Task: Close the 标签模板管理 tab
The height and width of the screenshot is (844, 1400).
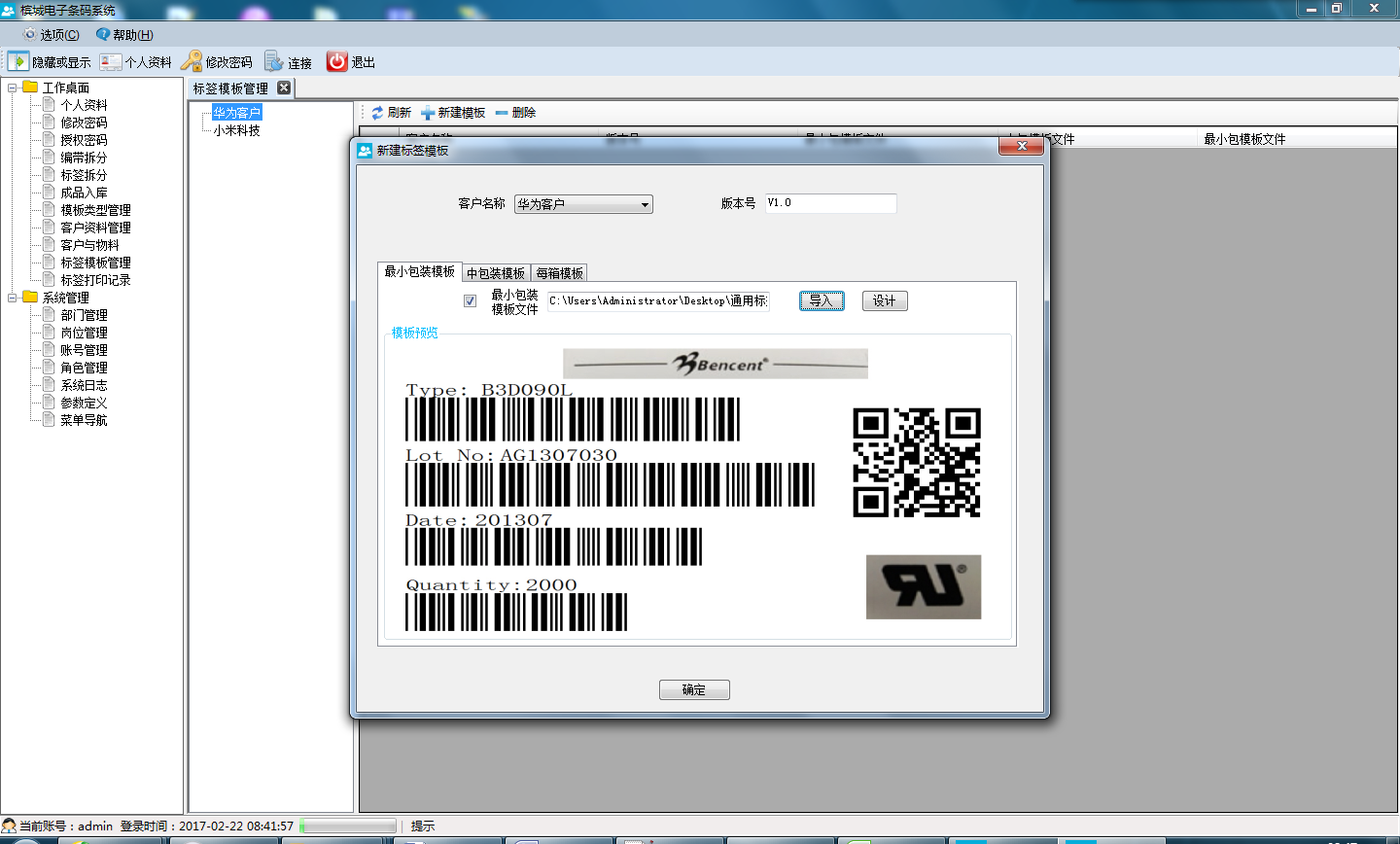Action: click(284, 88)
